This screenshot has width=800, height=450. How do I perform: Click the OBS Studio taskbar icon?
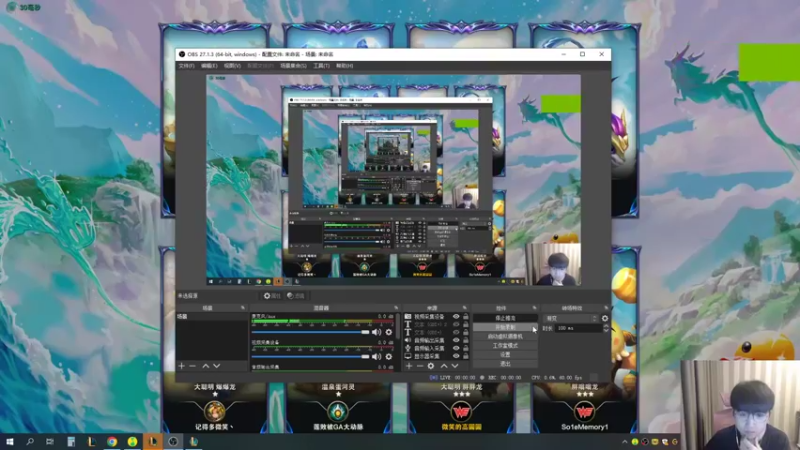click(173, 442)
